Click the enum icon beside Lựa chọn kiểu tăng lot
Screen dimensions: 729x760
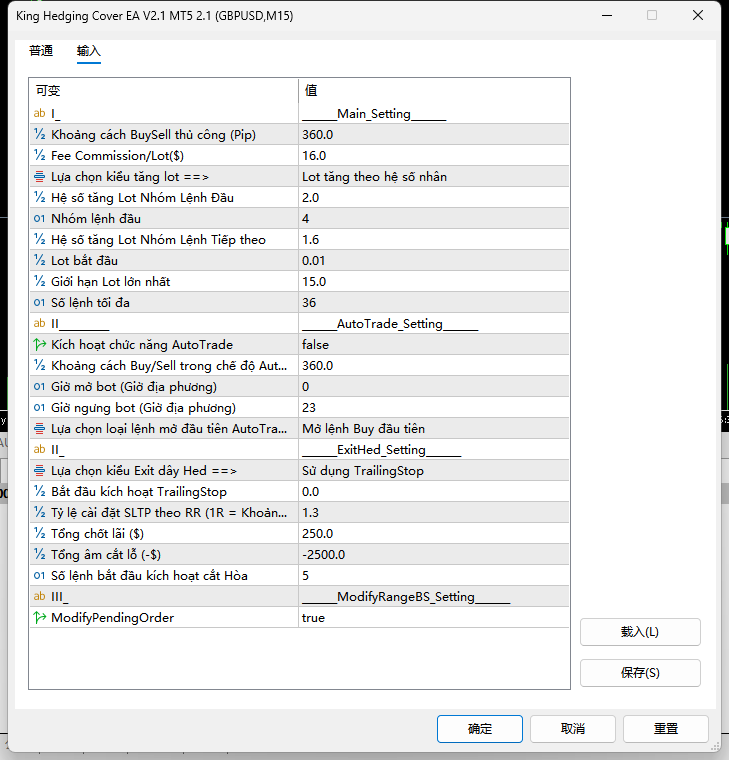39,176
